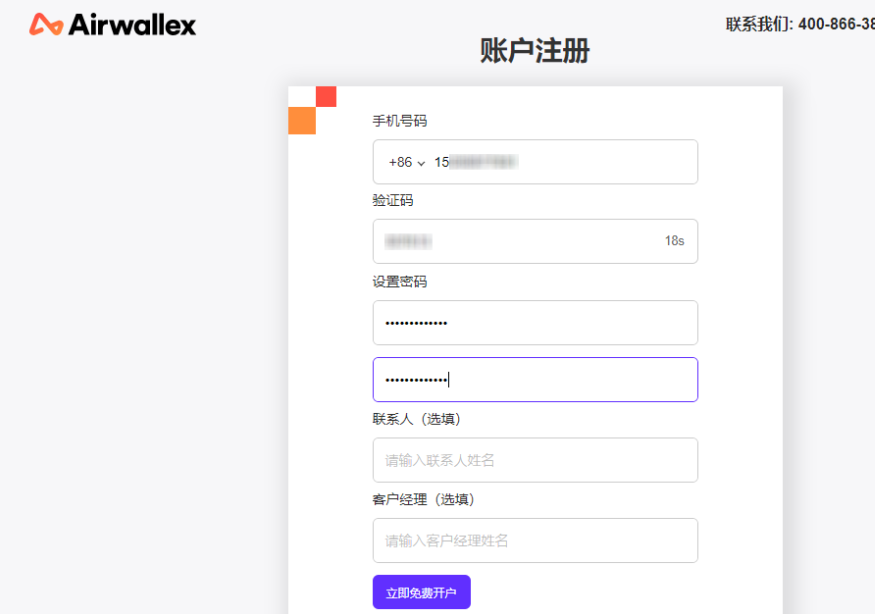Screen dimensions: 875x614
Task: Open the dialing code picker next to phone number
Action: click(x=405, y=161)
